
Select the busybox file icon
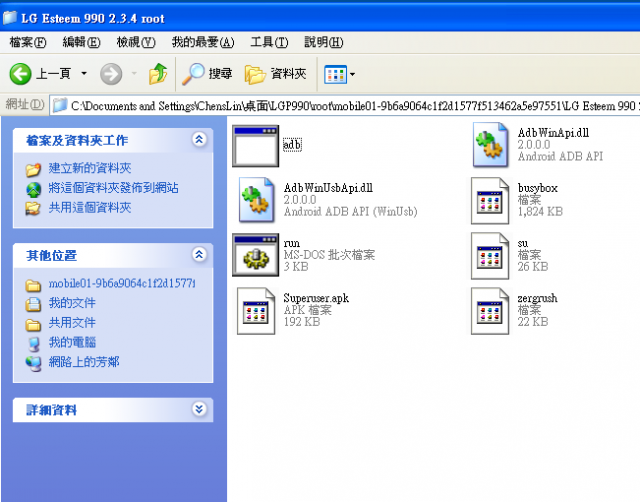click(490, 200)
